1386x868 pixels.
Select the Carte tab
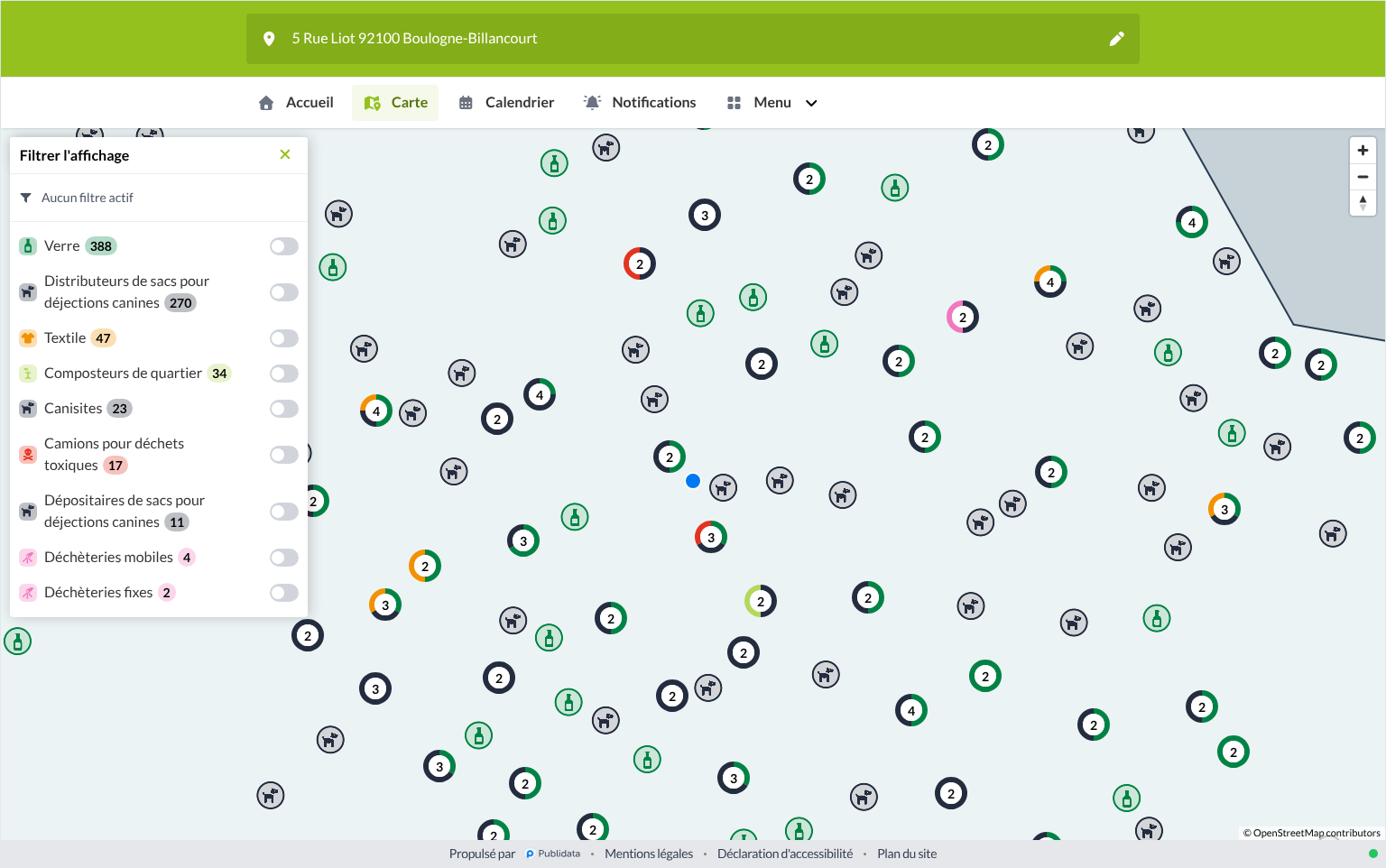pyautogui.click(x=395, y=103)
